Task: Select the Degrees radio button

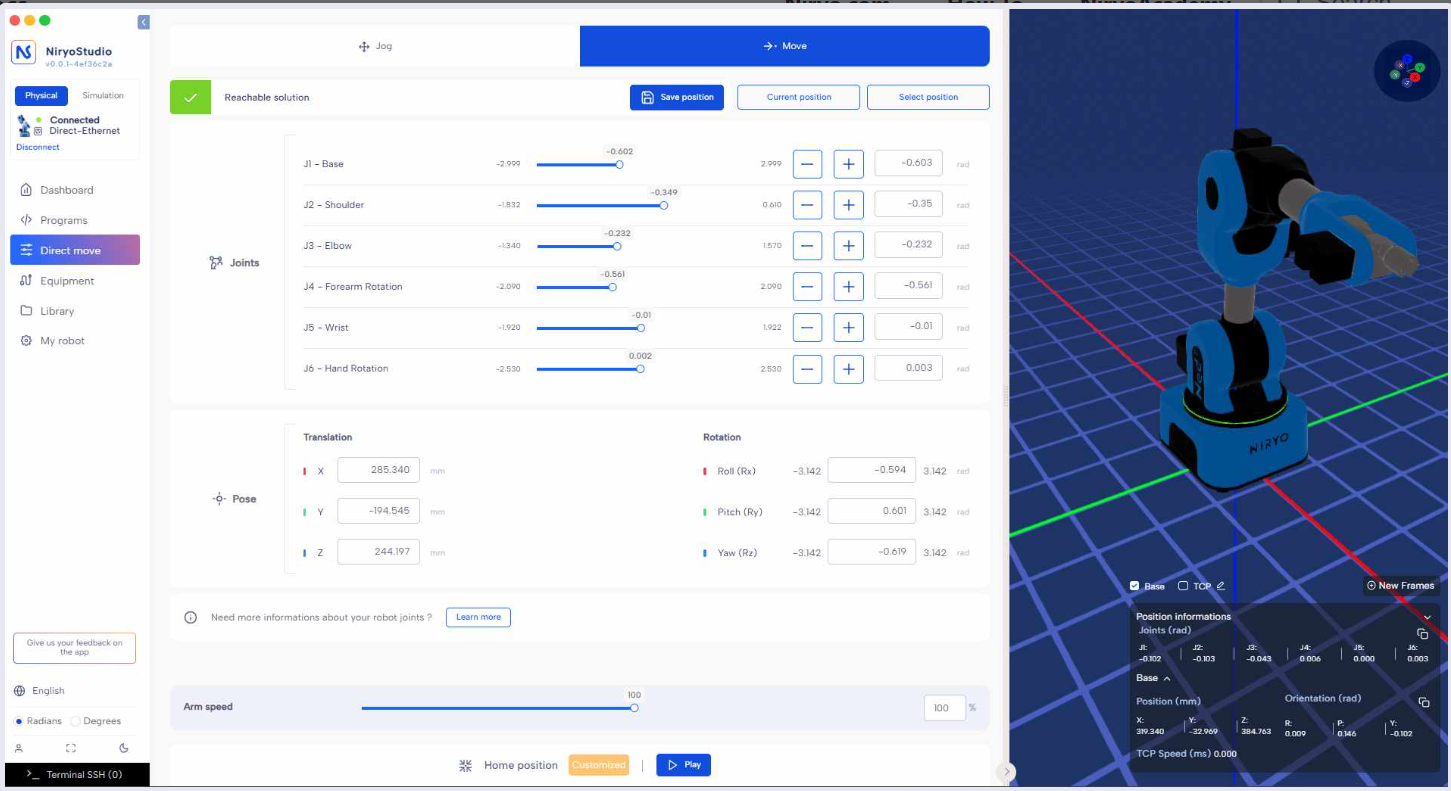Action: (78, 721)
